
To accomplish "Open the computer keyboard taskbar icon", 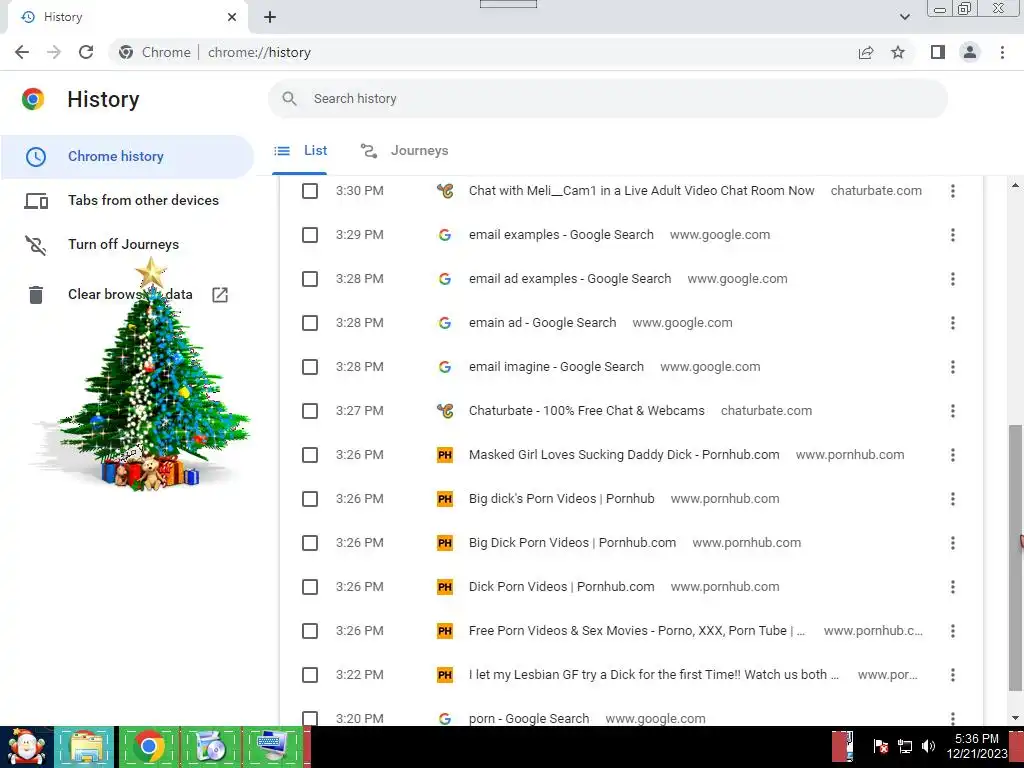I will (273, 747).
